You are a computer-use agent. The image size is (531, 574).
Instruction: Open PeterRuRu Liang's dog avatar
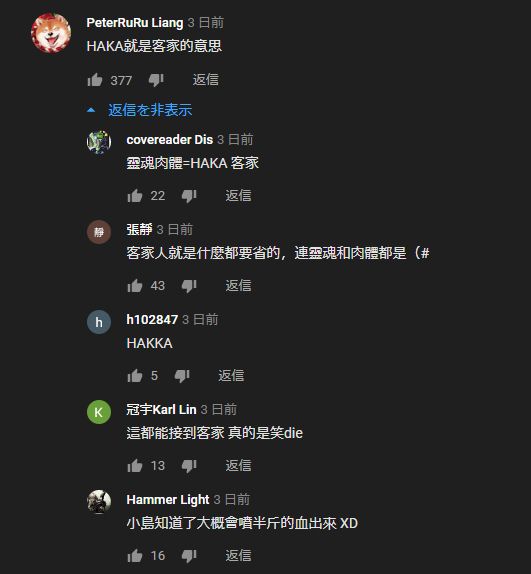[x=51, y=33]
